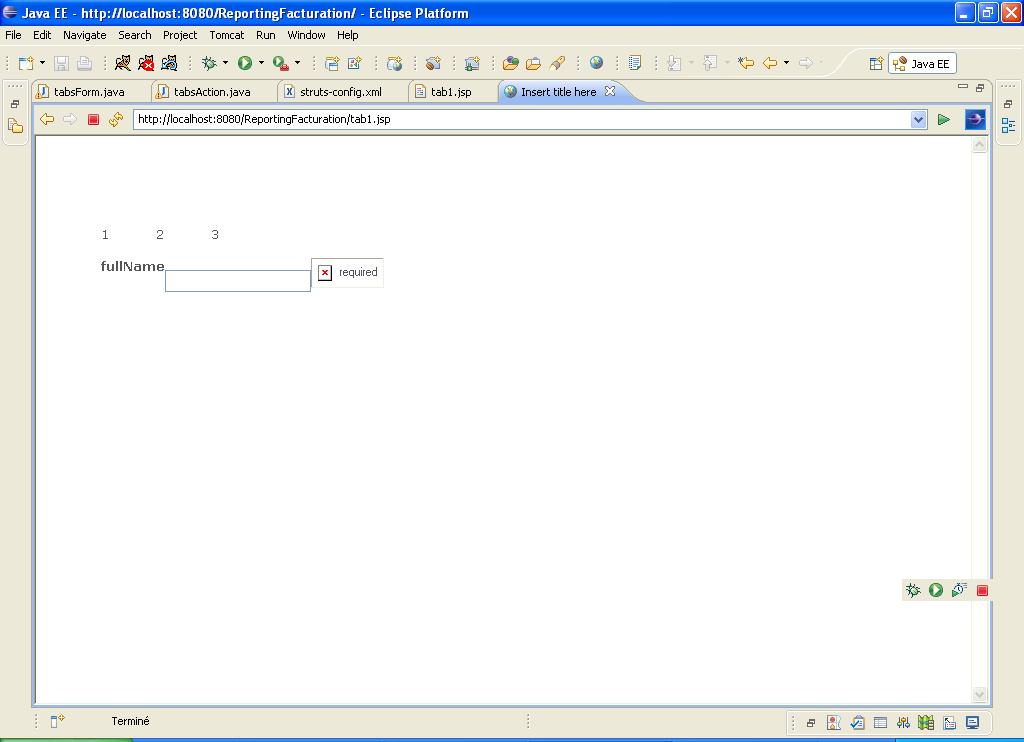Click the New Dynamic Web Project icon
Viewport: 1024px width, 742px height.
click(x=332, y=63)
